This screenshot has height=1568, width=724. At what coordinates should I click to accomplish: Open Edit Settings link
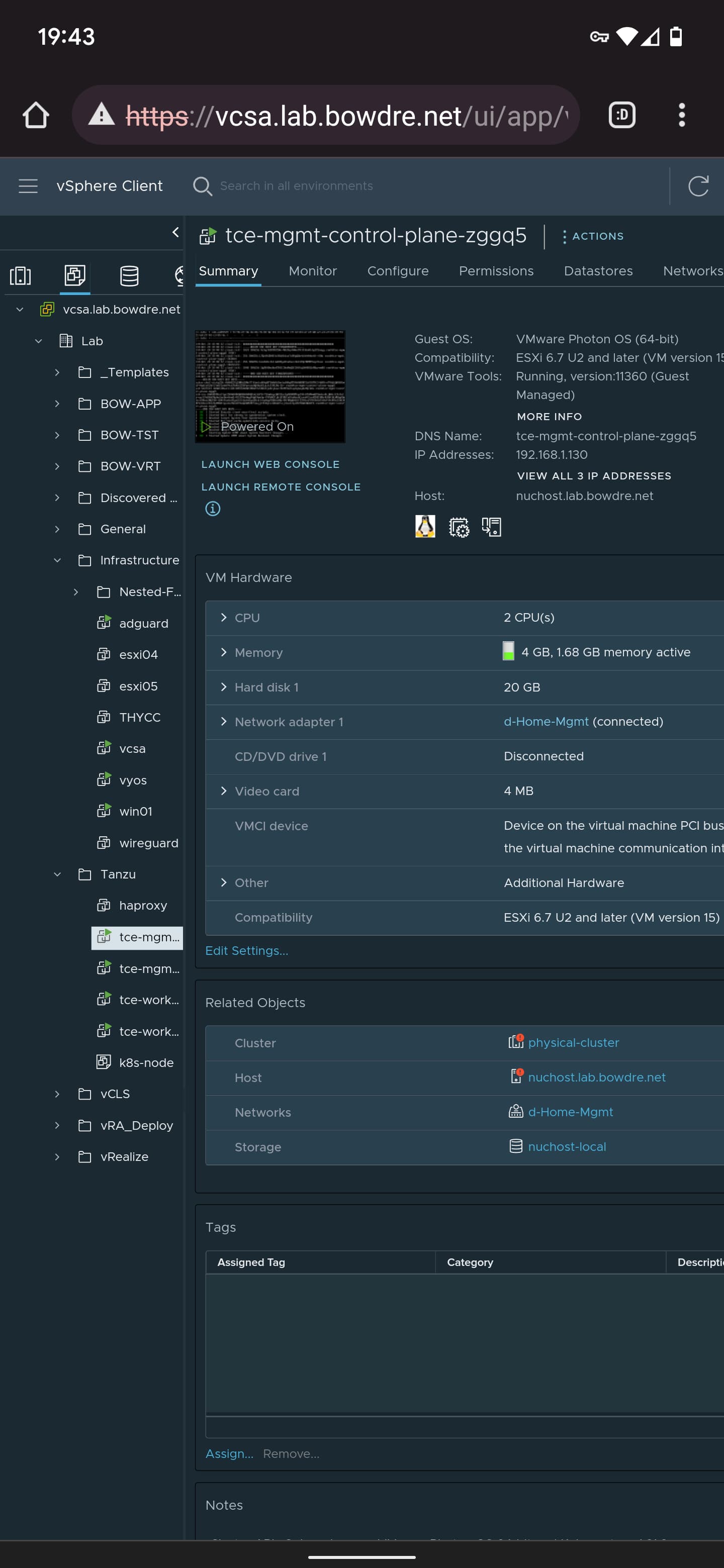click(246, 951)
